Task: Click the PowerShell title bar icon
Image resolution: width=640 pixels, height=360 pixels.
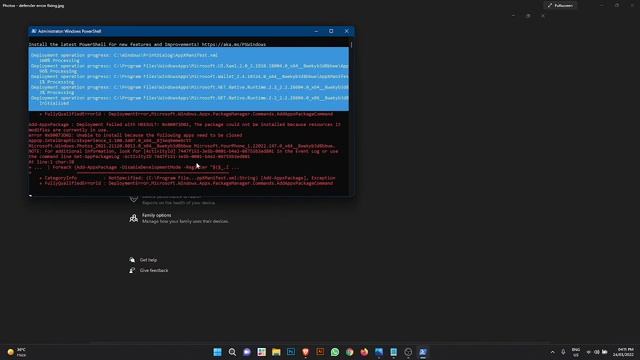Action: point(34,31)
